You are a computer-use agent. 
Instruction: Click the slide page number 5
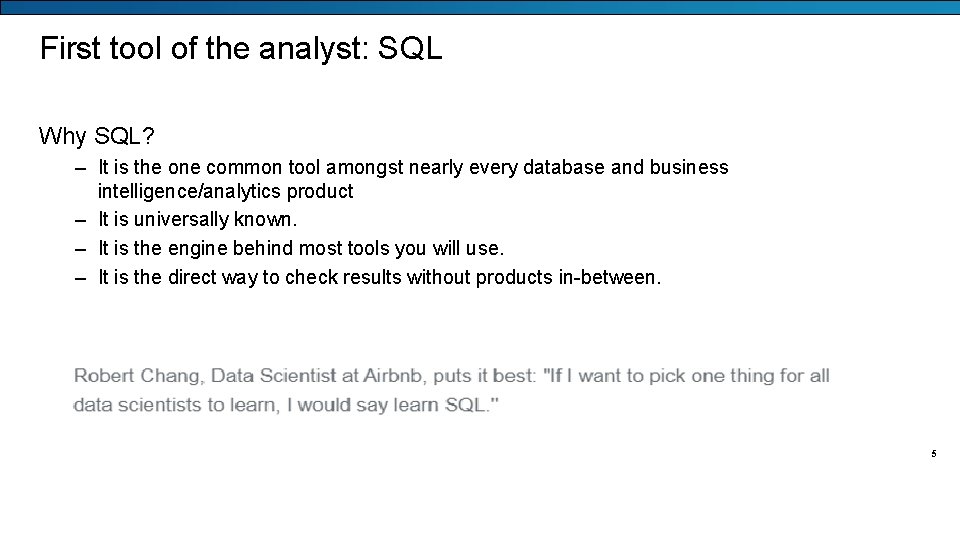pos(933,454)
